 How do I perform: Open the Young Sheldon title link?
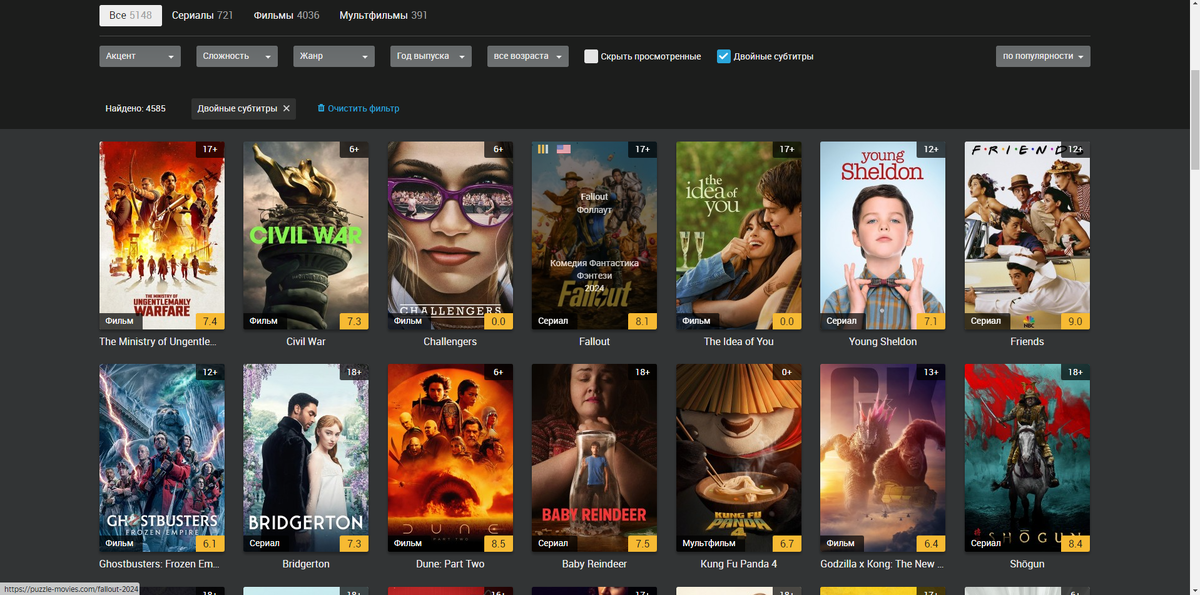[x=883, y=341]
